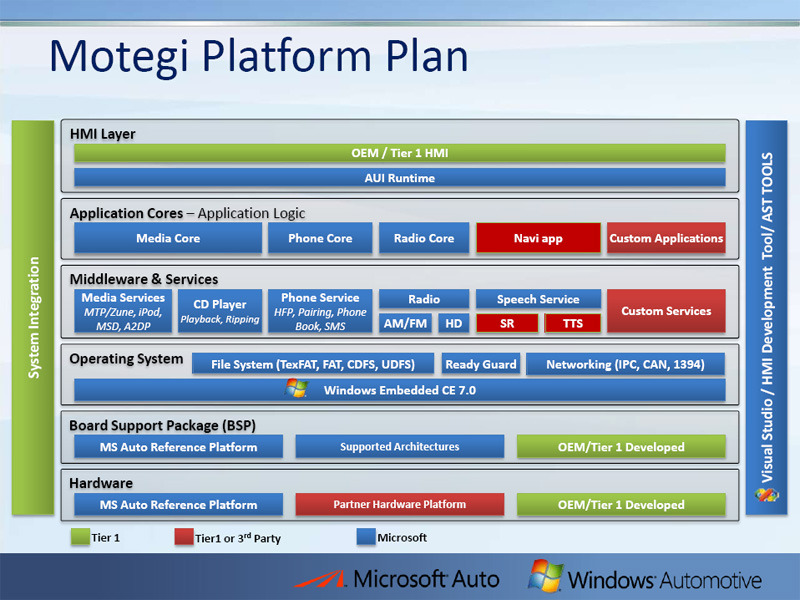Click the Windows flag logo beside Windows Embedded CE
The height and width of the screenshot is (600, 800).
point(296,389)
